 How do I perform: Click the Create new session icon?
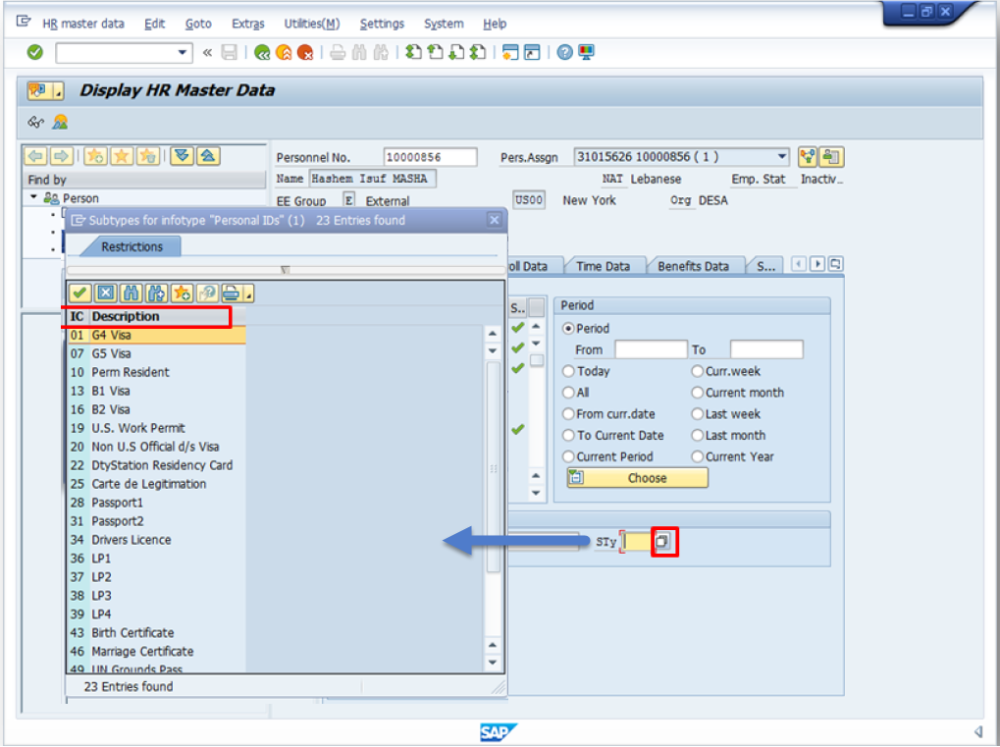pyautogui.click(x=510, y=52)
